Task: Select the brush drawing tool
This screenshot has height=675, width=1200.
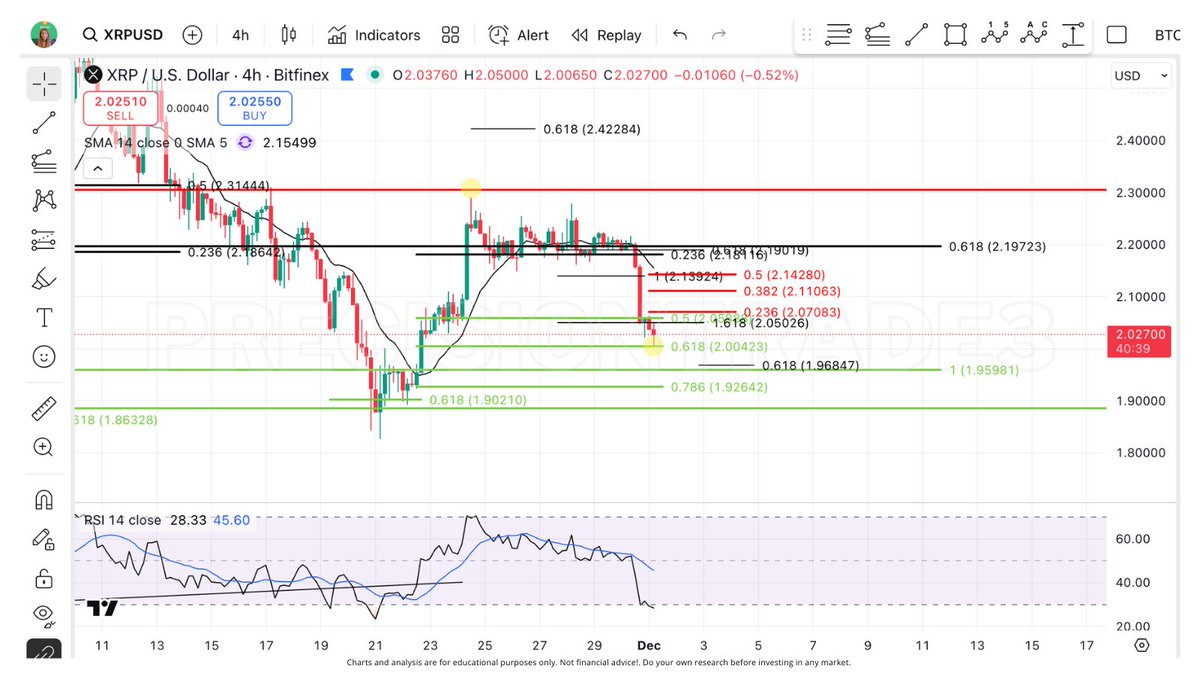Action: [44, 279]
